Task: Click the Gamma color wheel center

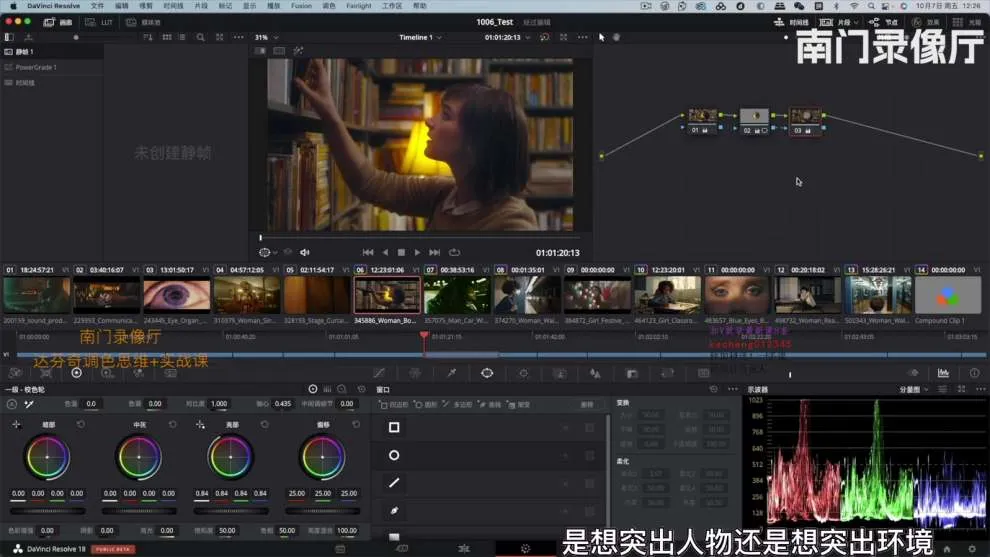Action: coord(139,457)
